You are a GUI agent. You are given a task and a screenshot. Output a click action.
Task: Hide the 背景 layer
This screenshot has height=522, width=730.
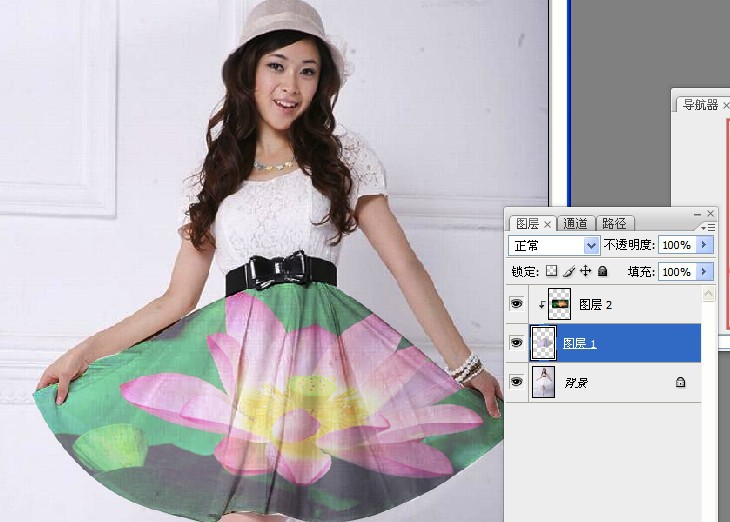516,382
